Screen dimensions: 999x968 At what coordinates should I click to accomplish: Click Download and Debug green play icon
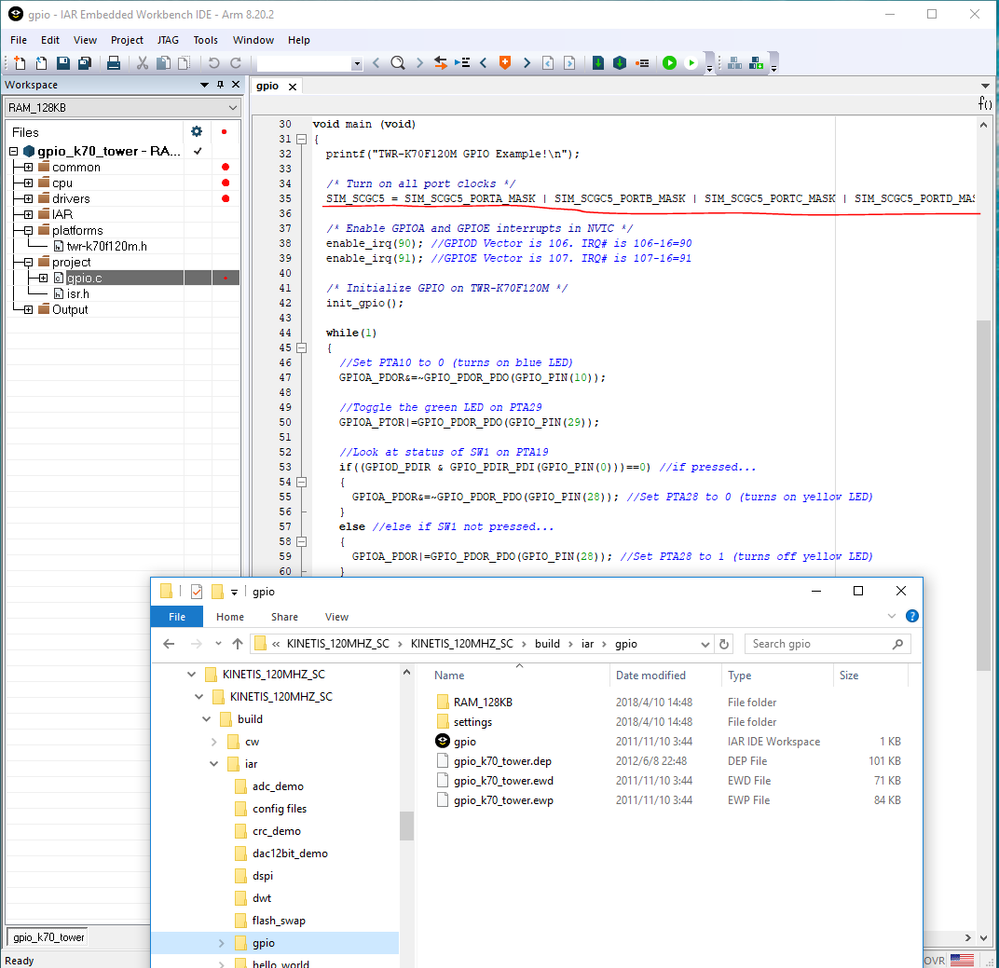[x=670, y=63]
